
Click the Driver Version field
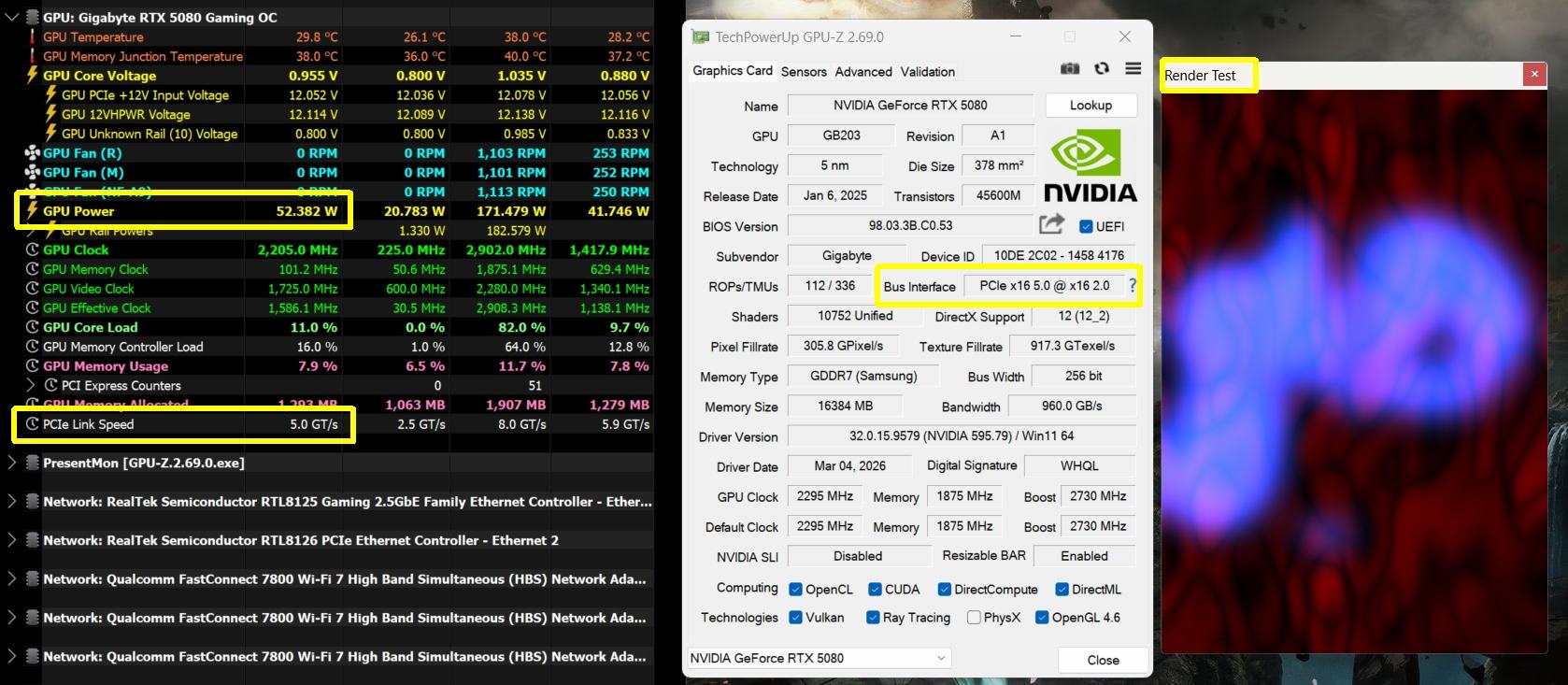click(962, 435)
